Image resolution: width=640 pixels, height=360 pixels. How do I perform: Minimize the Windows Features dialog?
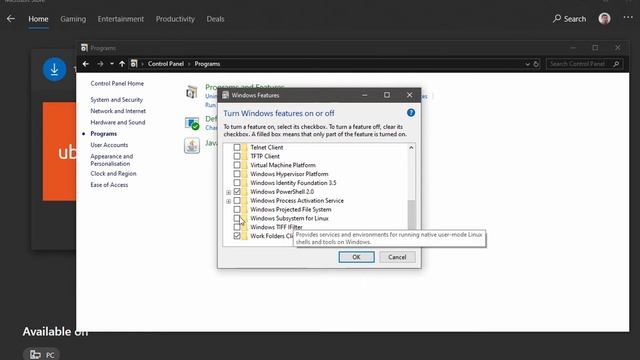coord(364,95)
